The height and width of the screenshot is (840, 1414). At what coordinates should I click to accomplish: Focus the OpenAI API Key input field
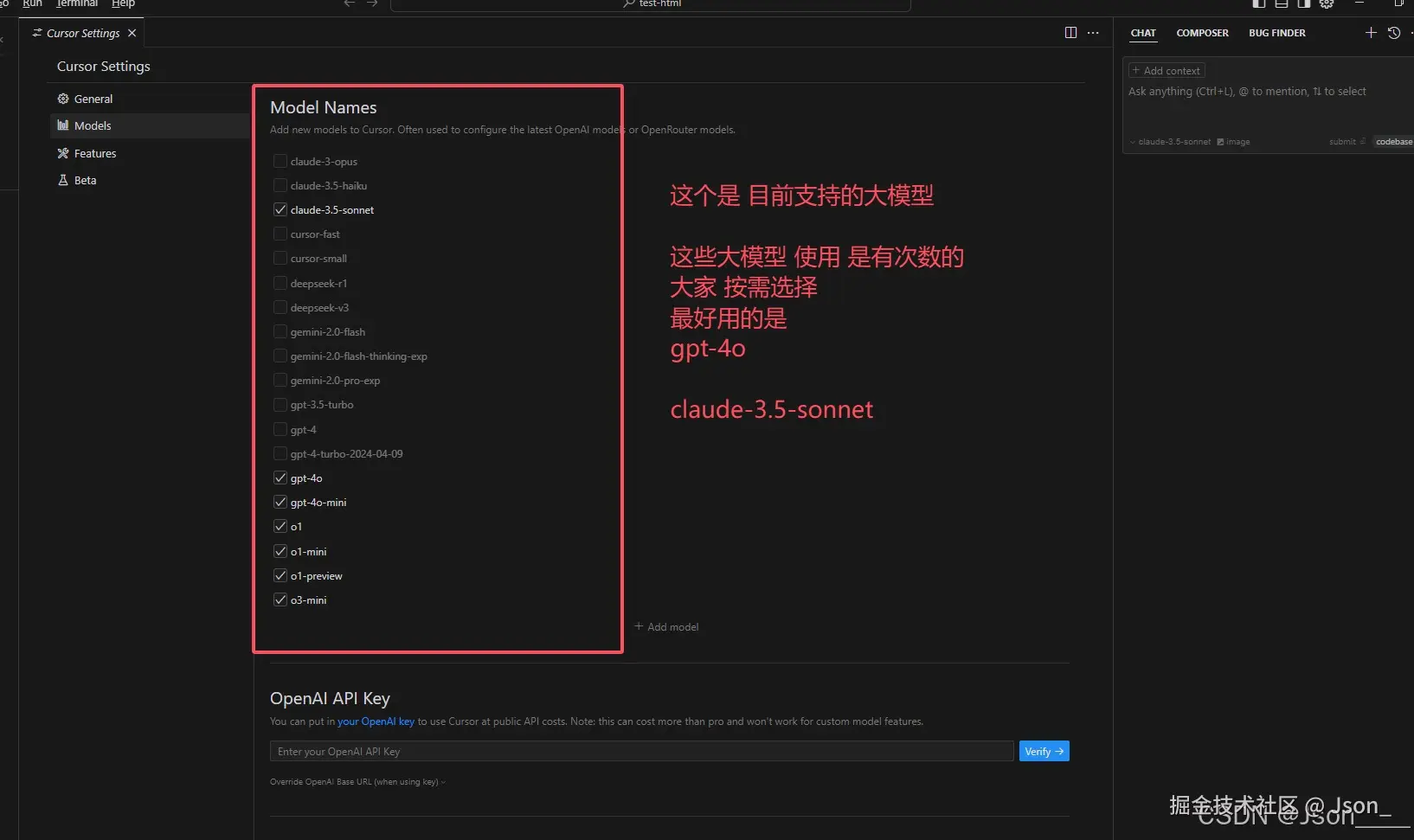(x=641, y=751)
